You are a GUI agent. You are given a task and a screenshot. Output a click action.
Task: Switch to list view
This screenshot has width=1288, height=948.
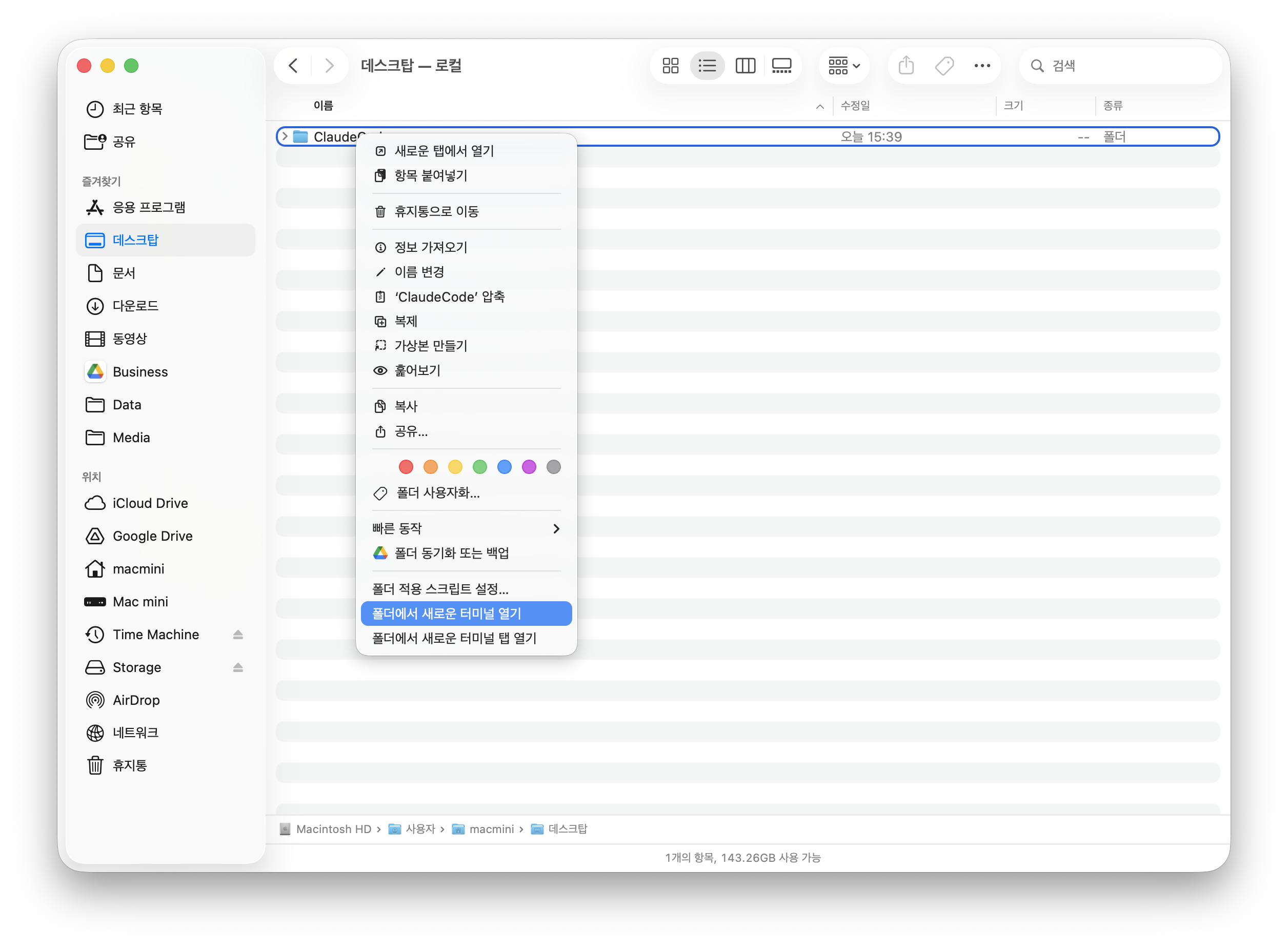[x=707, y=66]
